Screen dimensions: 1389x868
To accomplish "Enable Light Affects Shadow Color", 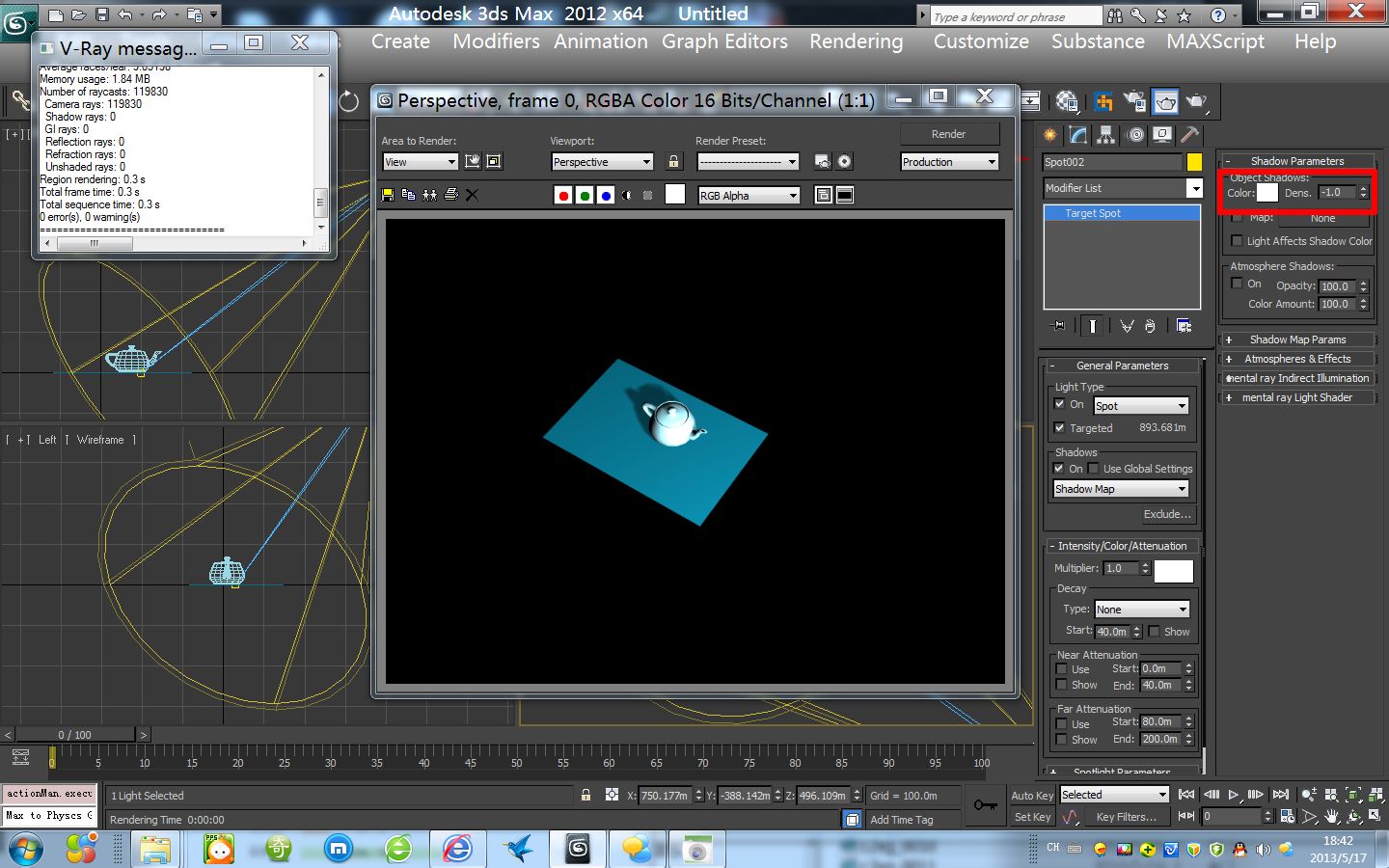I will click(x=1238, y=240).
